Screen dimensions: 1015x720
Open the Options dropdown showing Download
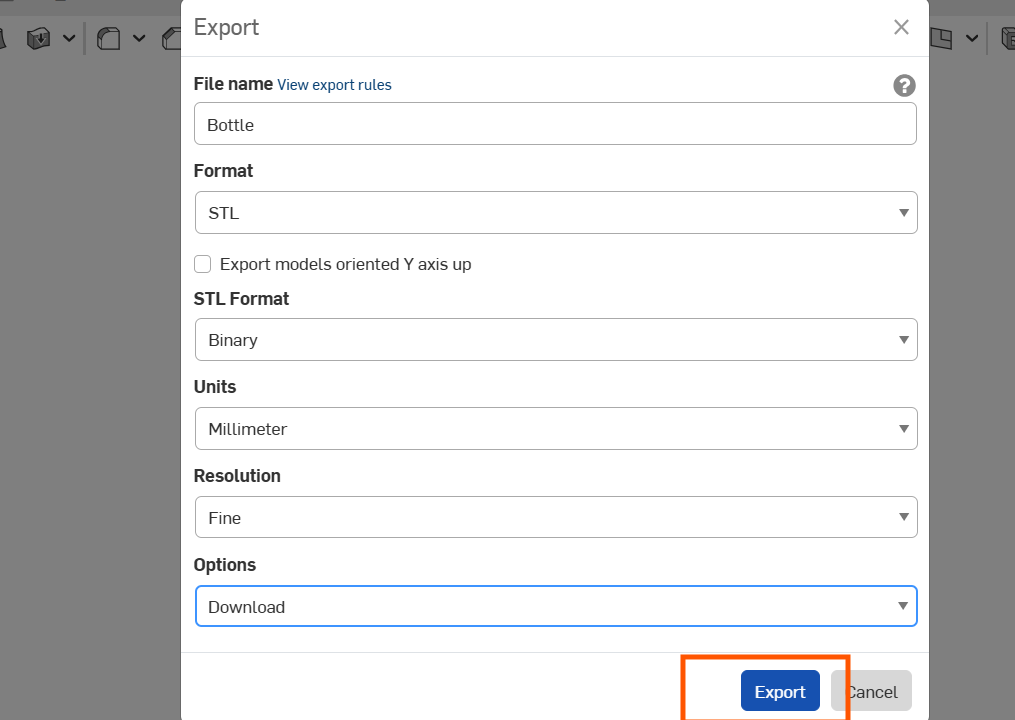click(x=555, y=607)
